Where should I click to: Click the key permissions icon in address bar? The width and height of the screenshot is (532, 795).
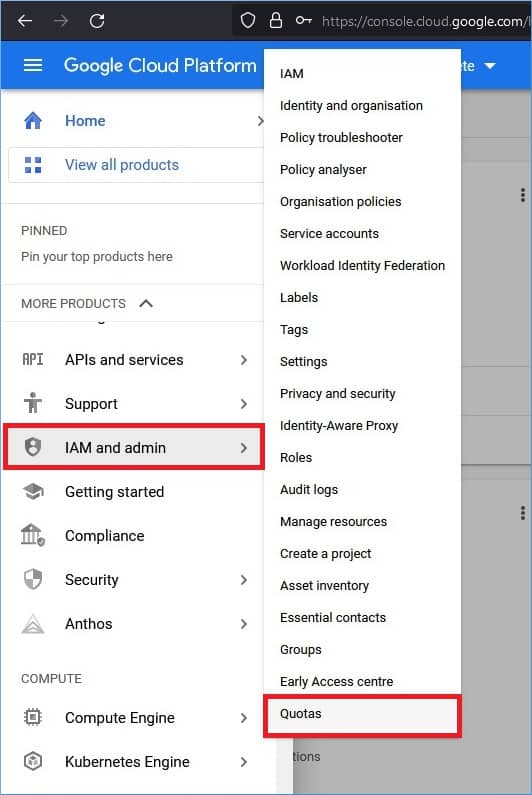303,20
